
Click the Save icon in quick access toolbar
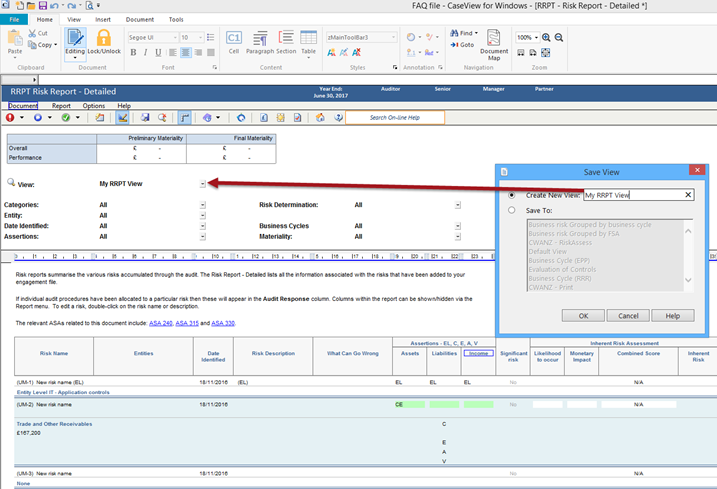point(43,6)
